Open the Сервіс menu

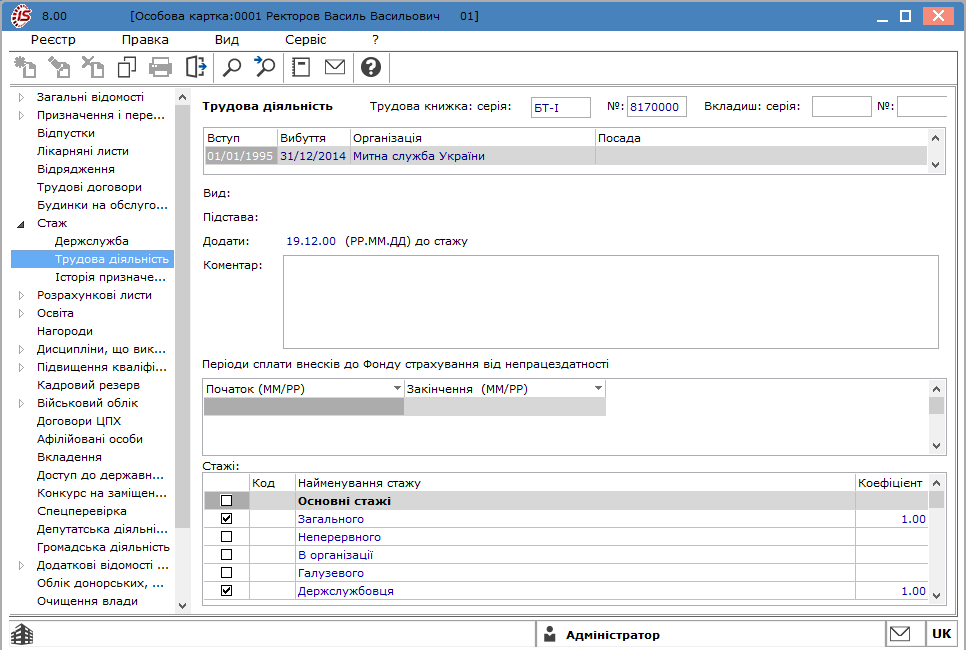pyautogui.click(x=306, y=39)
